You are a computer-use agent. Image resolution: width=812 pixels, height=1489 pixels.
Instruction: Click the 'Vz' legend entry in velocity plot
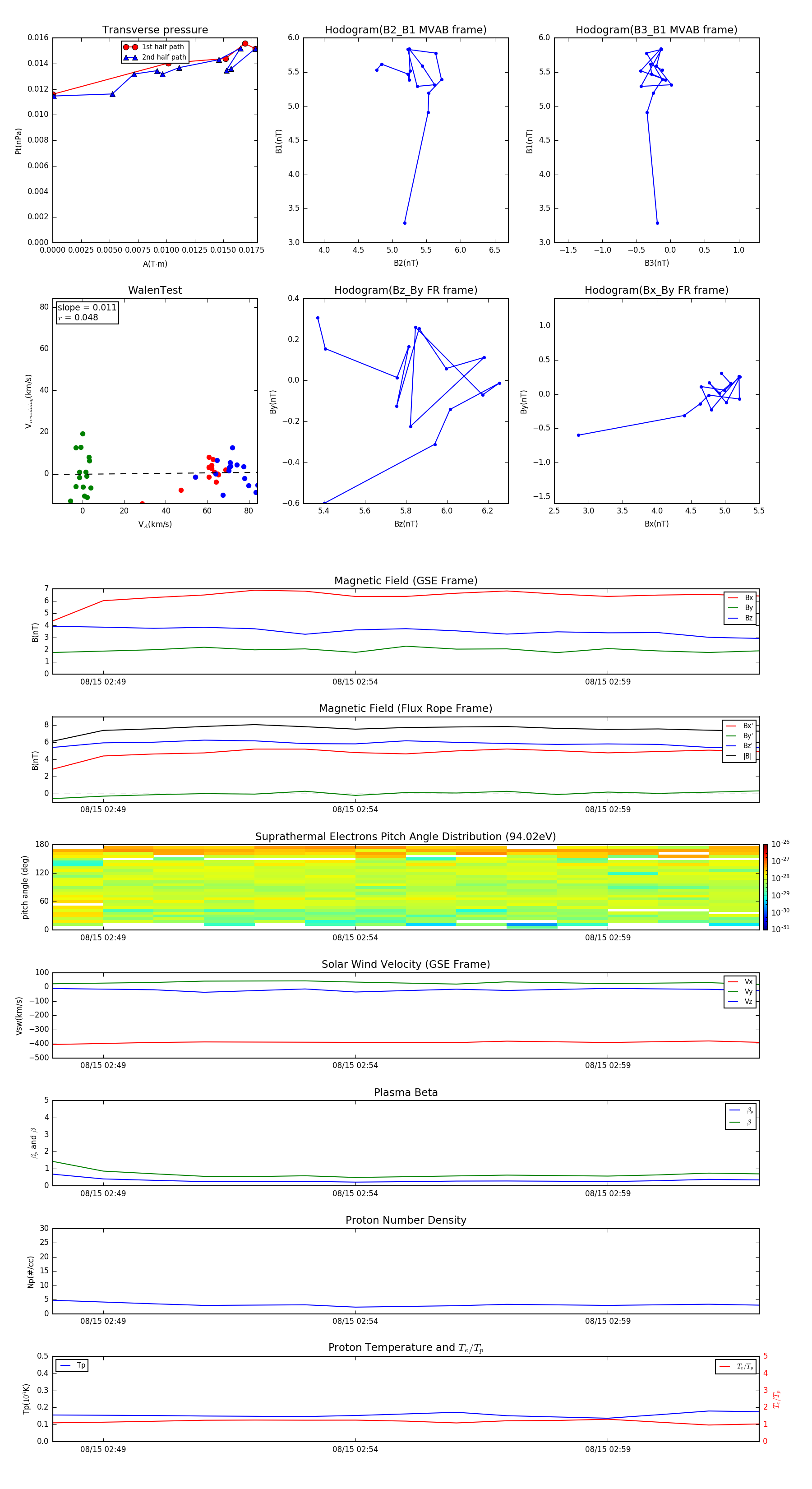pos(740,1002)
